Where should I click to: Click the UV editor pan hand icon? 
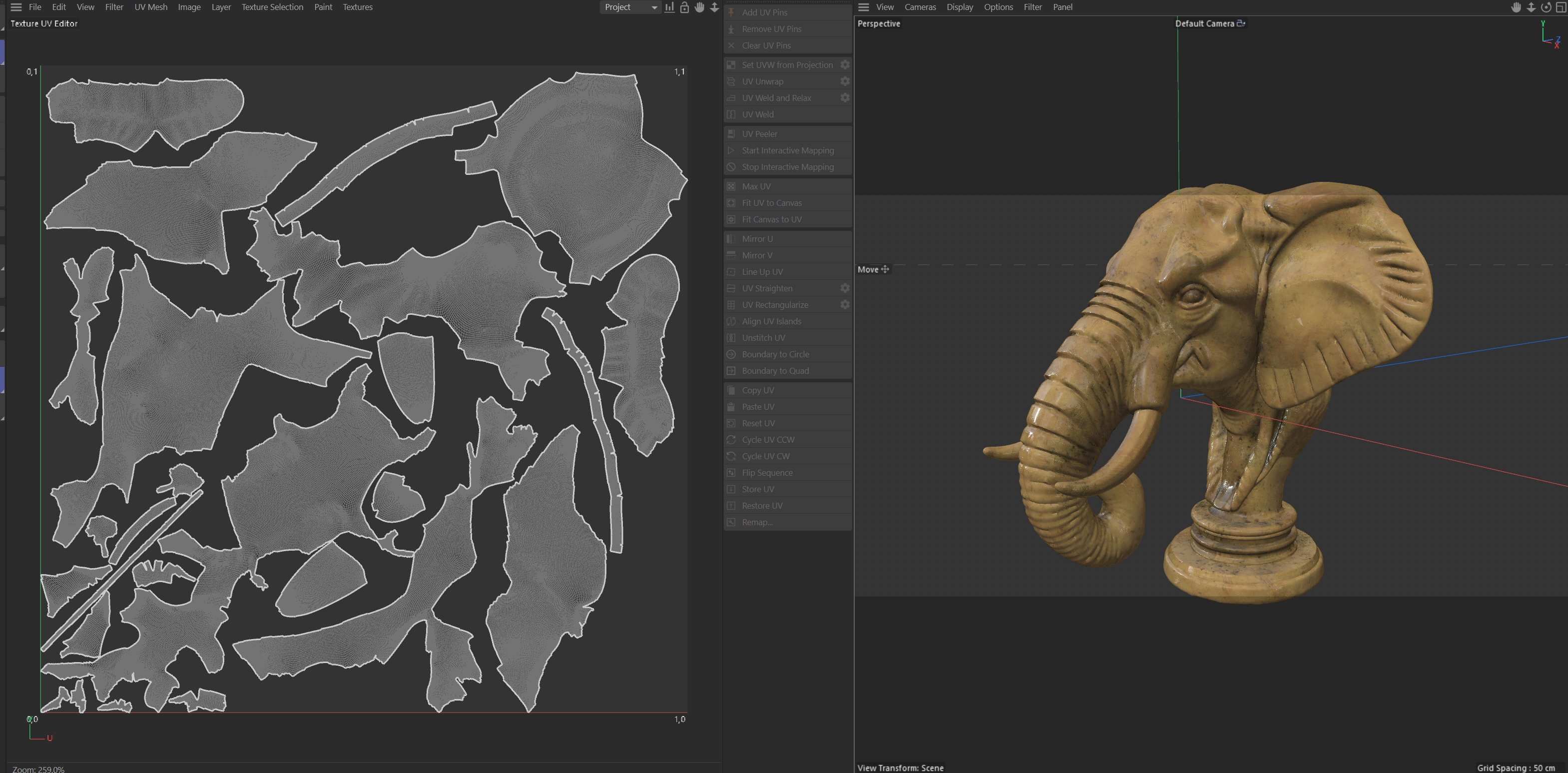(x=699, y=7)
